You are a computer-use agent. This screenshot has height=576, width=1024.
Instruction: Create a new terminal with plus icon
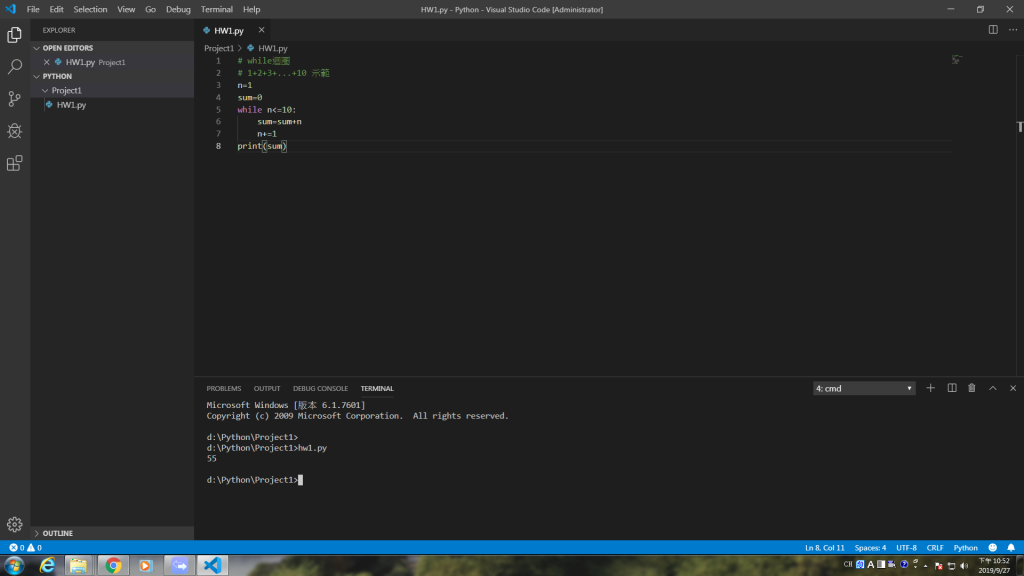[x=931, y=388]
